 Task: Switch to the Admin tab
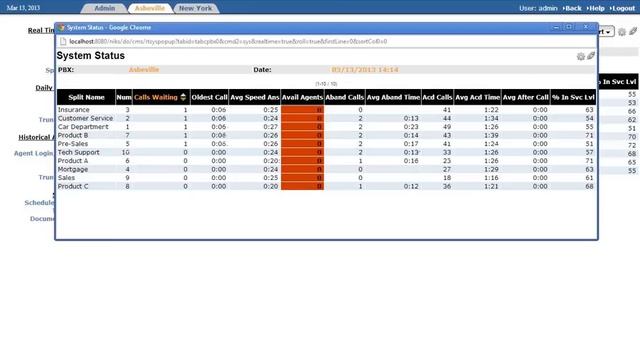pos(104,8)
